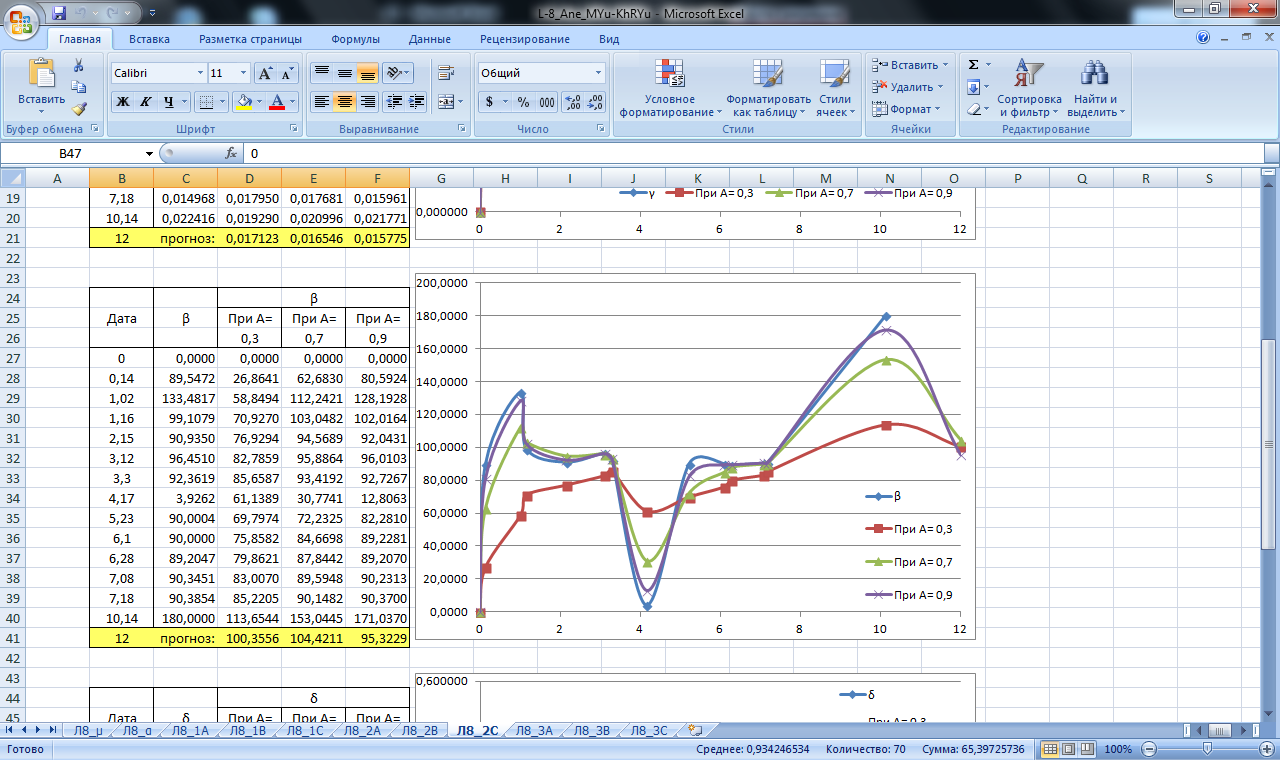The width and height of the screenshot is (1280, 760).
Task: Apply the percent style
Action: (524, 101)
